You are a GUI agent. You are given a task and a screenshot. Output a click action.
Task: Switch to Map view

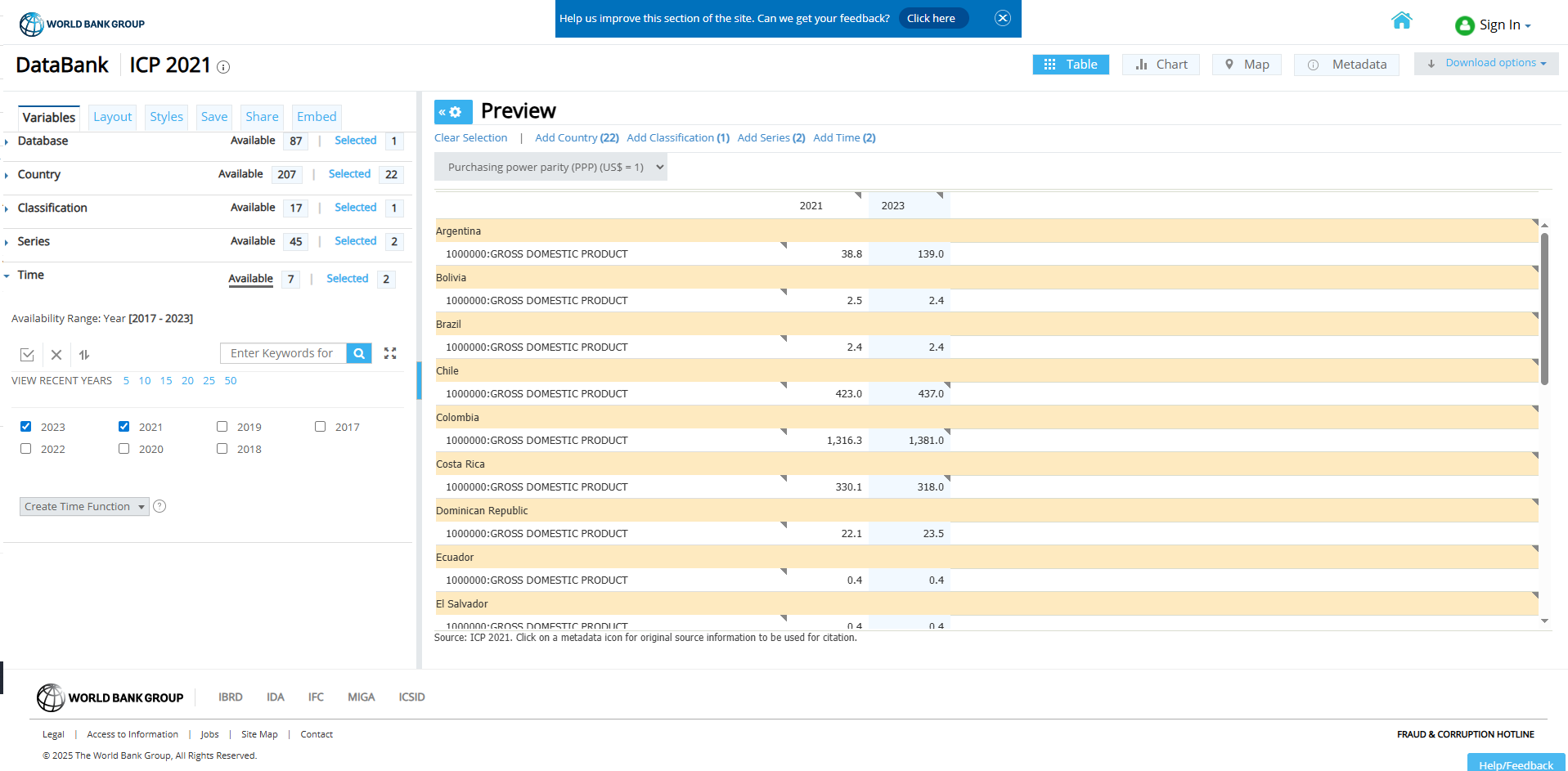click(x=1247, y=65)
